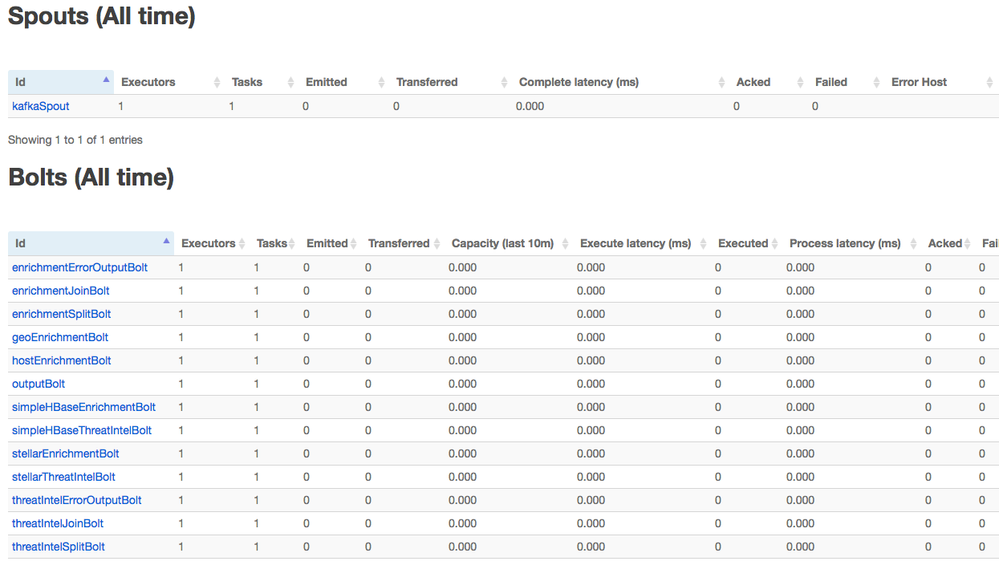Sort bolts by Capacity (last 10m) header

(502, 244)
